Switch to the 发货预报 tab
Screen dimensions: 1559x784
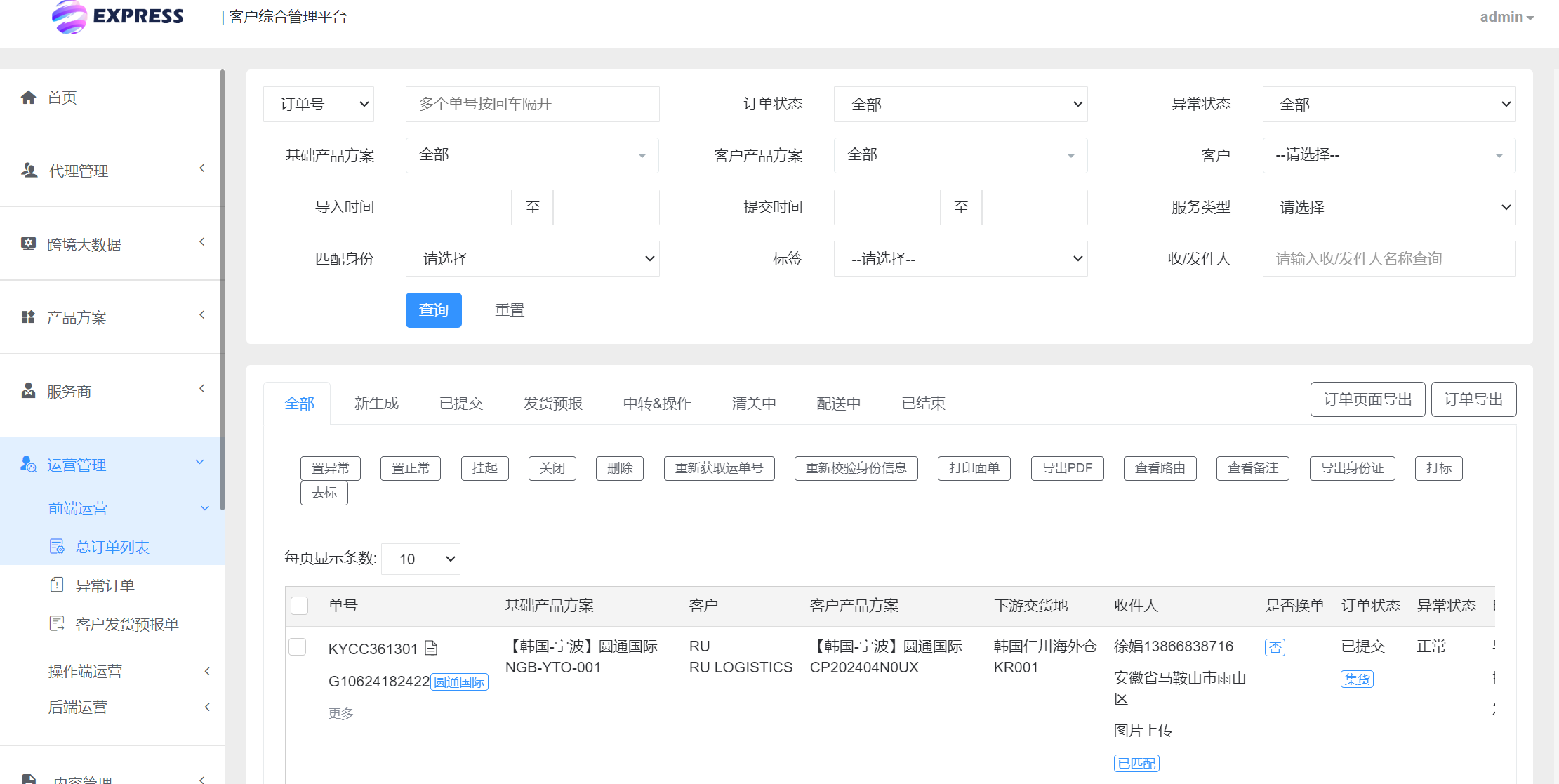(x=553, y=404)
